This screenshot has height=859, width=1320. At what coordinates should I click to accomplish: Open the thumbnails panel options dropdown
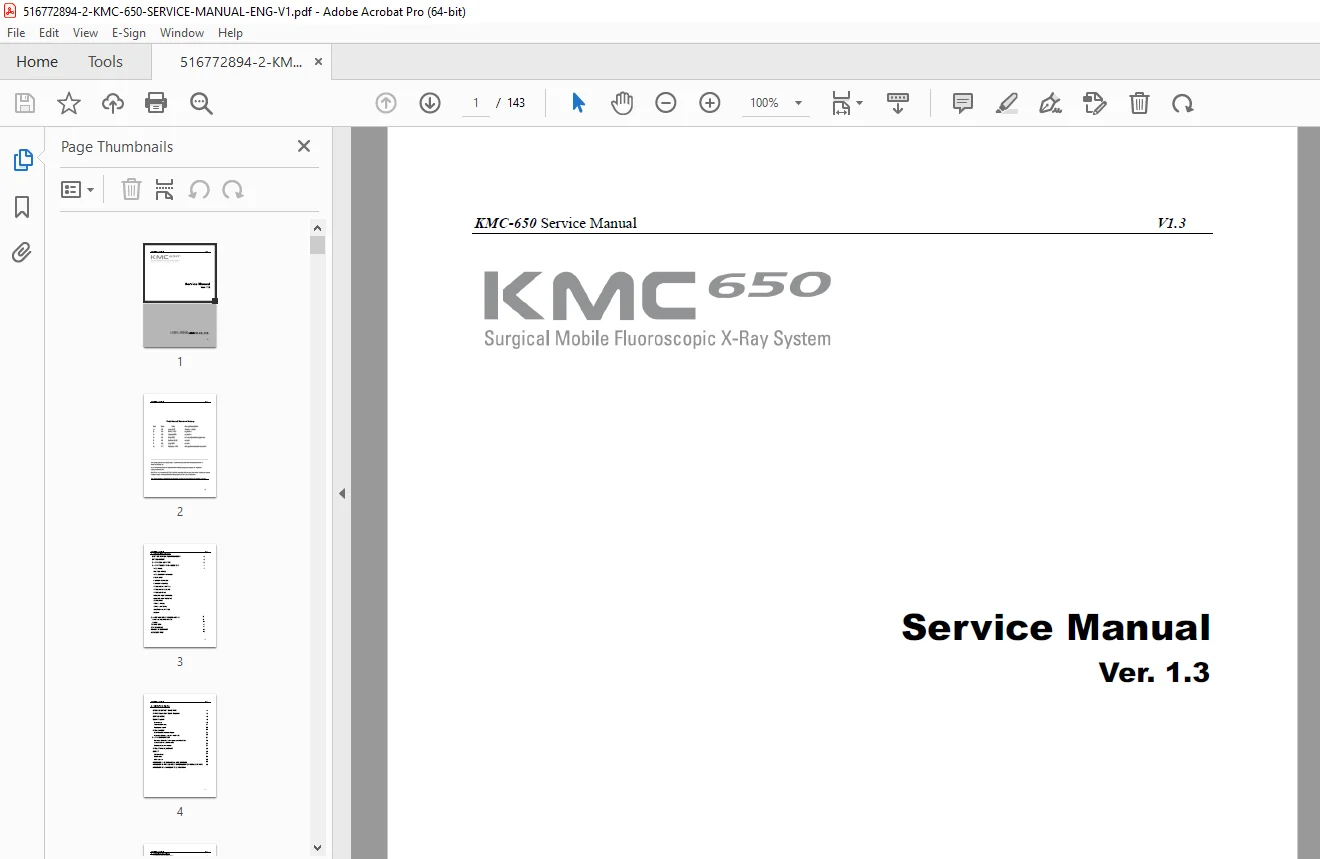point(77,190)
